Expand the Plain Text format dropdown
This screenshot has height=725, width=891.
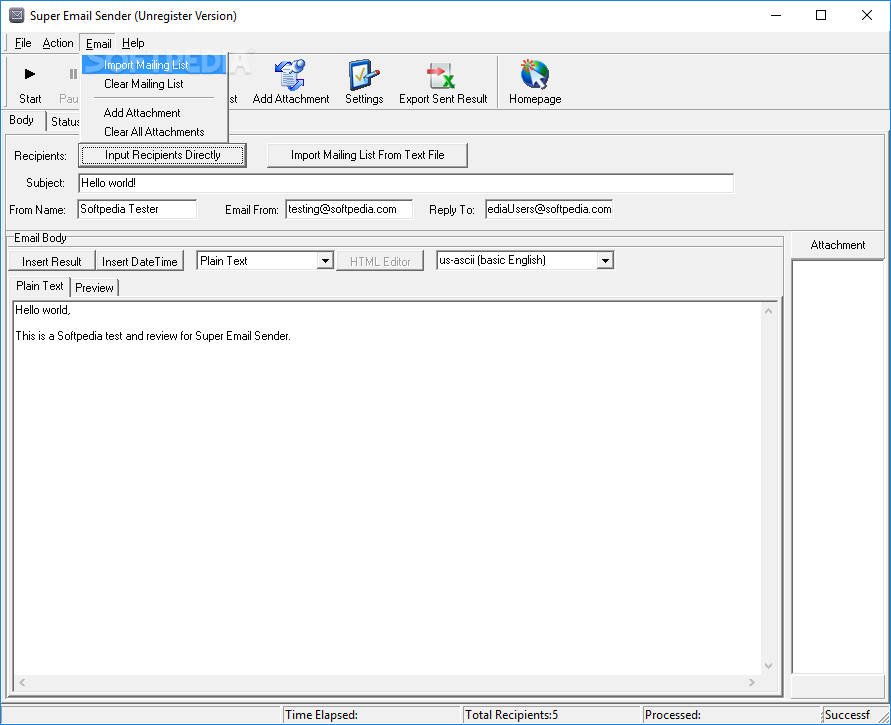[325, 261]
